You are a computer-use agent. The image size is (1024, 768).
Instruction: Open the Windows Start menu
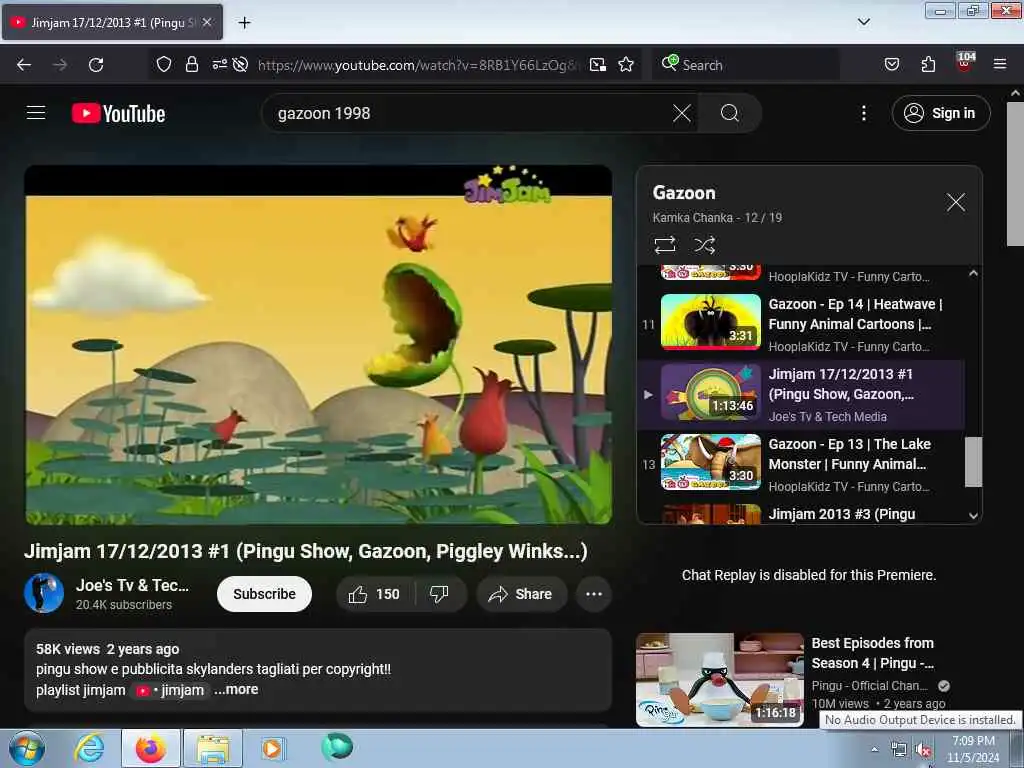(x=27, y=748)
